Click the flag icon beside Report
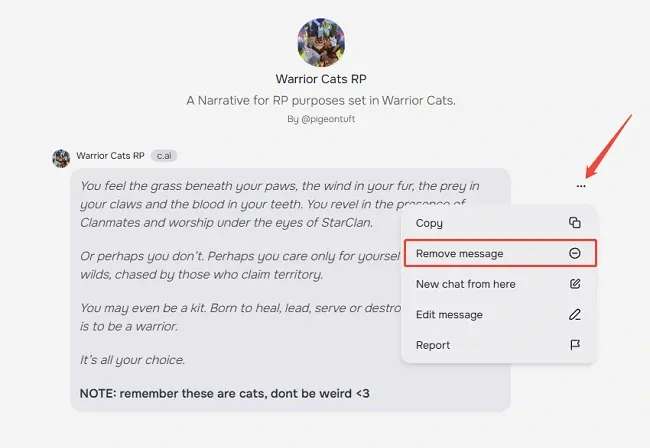This screenshot has width=650, height=448. (x=574, y=345)
